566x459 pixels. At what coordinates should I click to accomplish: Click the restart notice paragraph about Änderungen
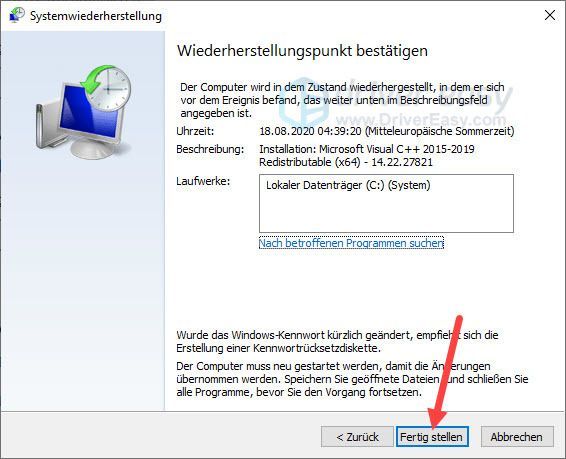352,379
